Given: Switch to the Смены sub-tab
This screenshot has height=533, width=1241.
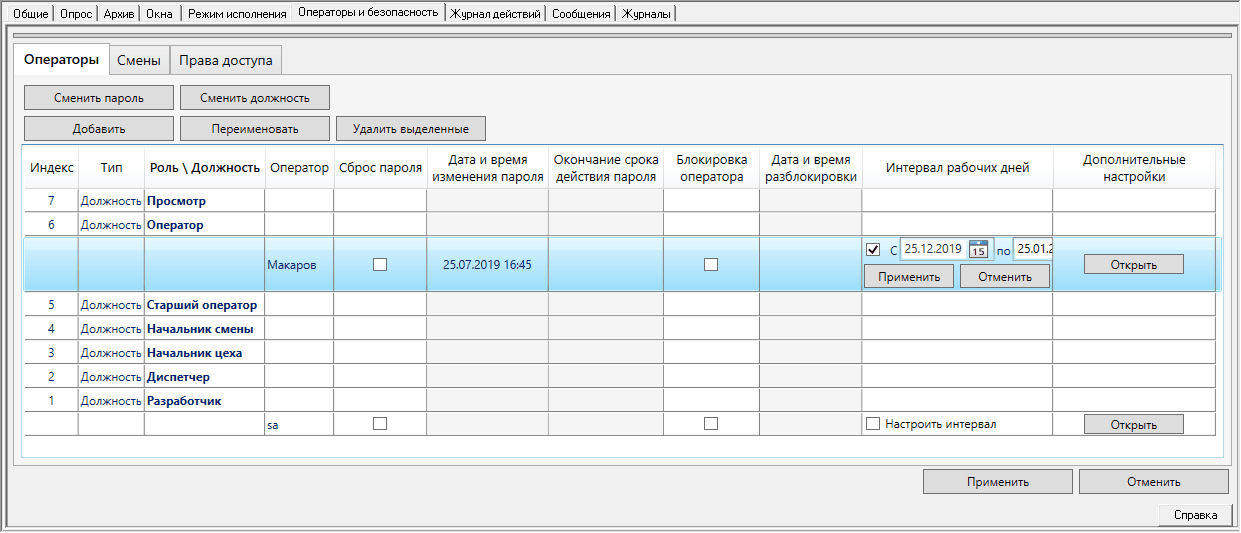Looking at the screenshot, I should pyautogui.click(x=139, y=60).
